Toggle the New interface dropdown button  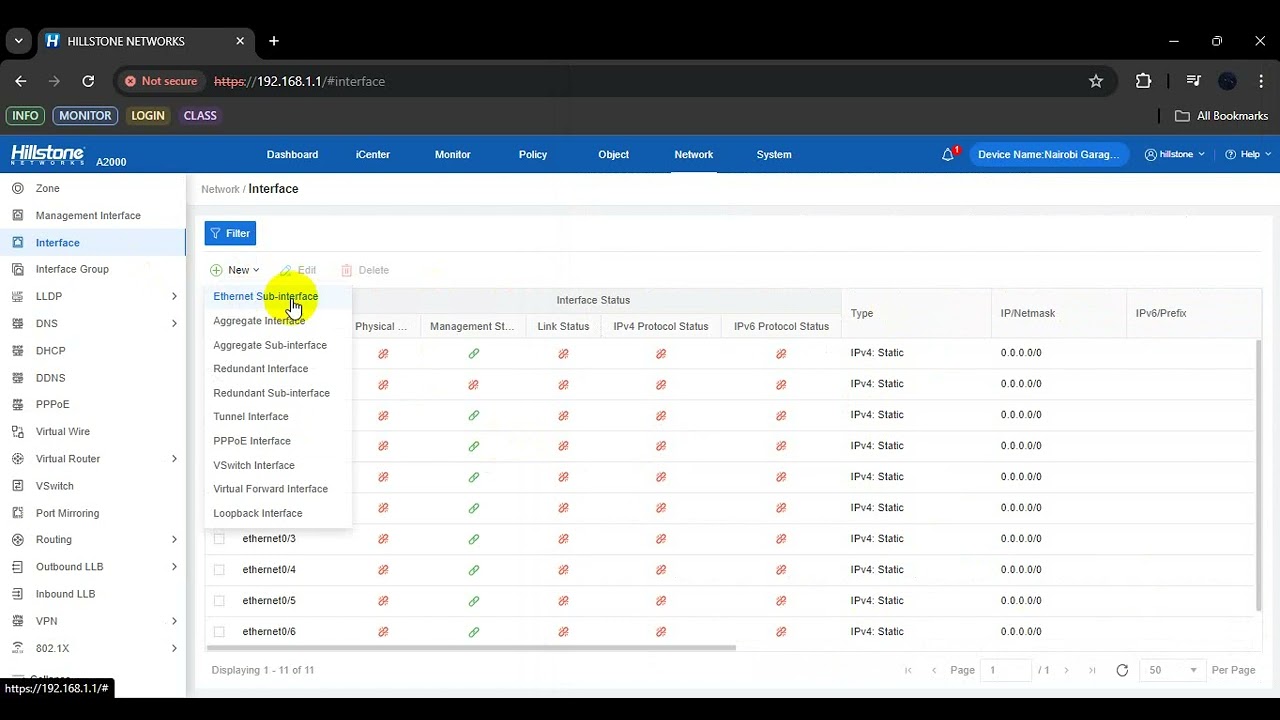[x=235, y=270]
